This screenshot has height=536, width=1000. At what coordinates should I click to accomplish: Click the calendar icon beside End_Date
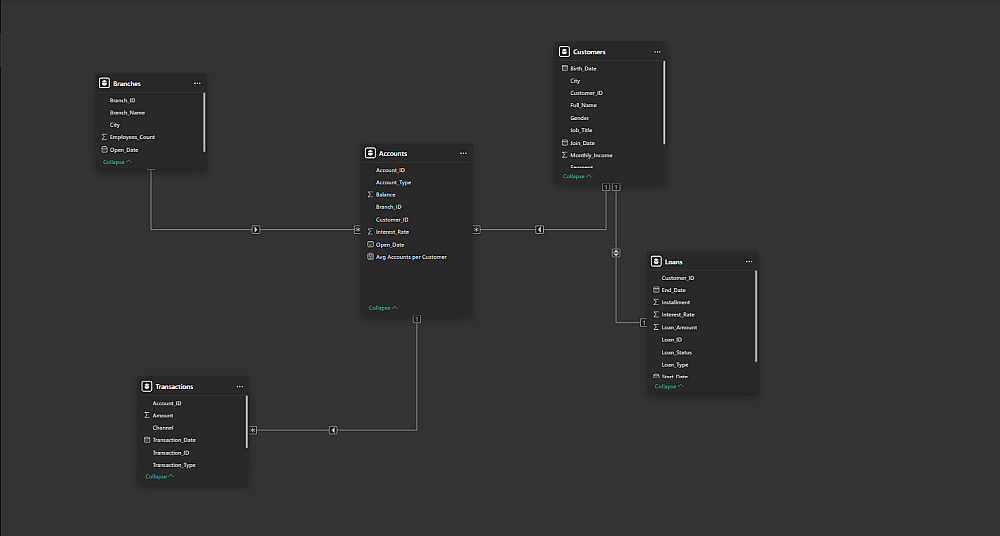(x=656, y=290)
